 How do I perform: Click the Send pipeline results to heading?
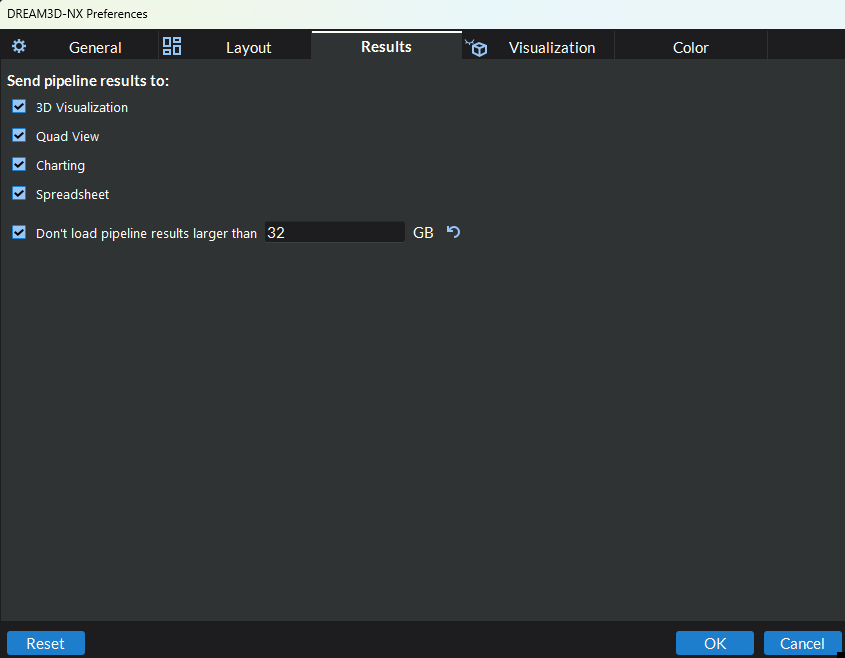coord(88,81)
